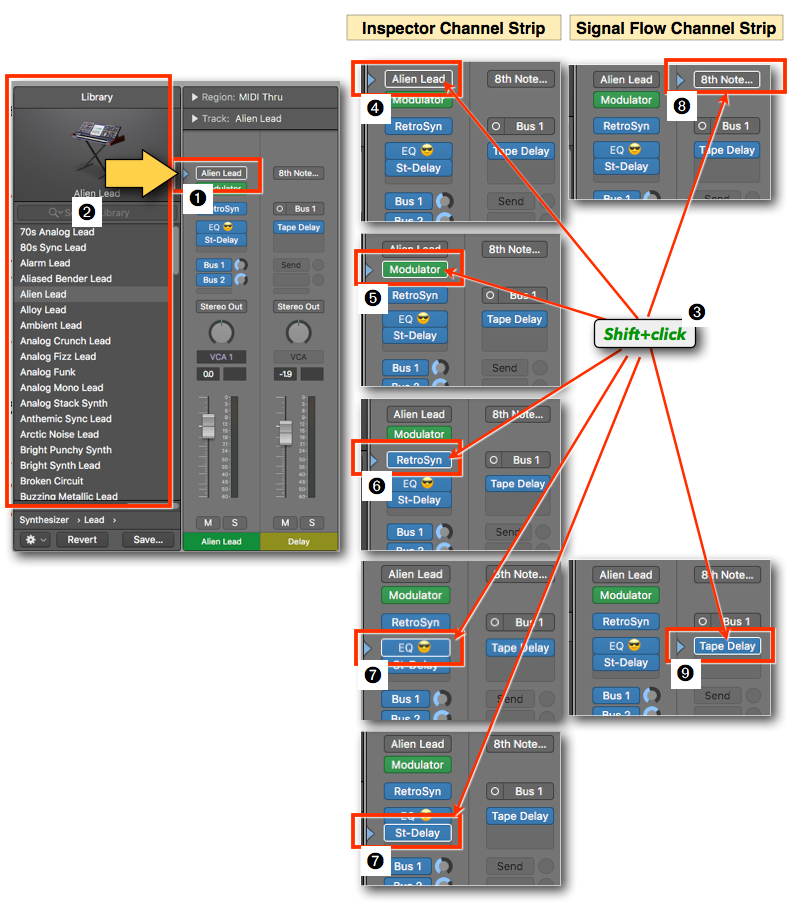This screenshot has width=797, height=911.
Task: Select the Analog Funk patch in the Library
Action: 49,372
